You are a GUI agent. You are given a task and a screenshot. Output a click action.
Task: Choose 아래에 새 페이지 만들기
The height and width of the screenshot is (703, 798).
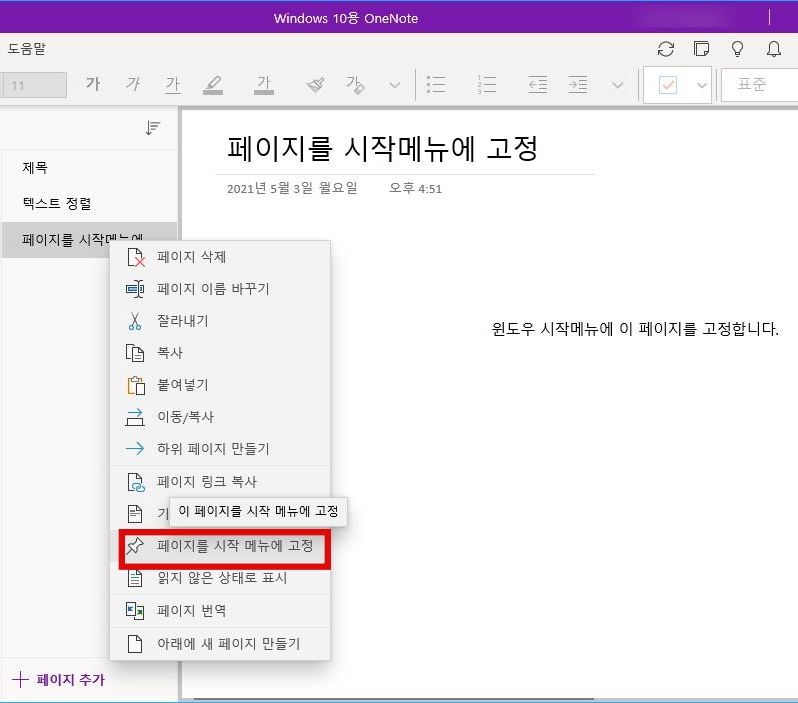click(220, 644)
